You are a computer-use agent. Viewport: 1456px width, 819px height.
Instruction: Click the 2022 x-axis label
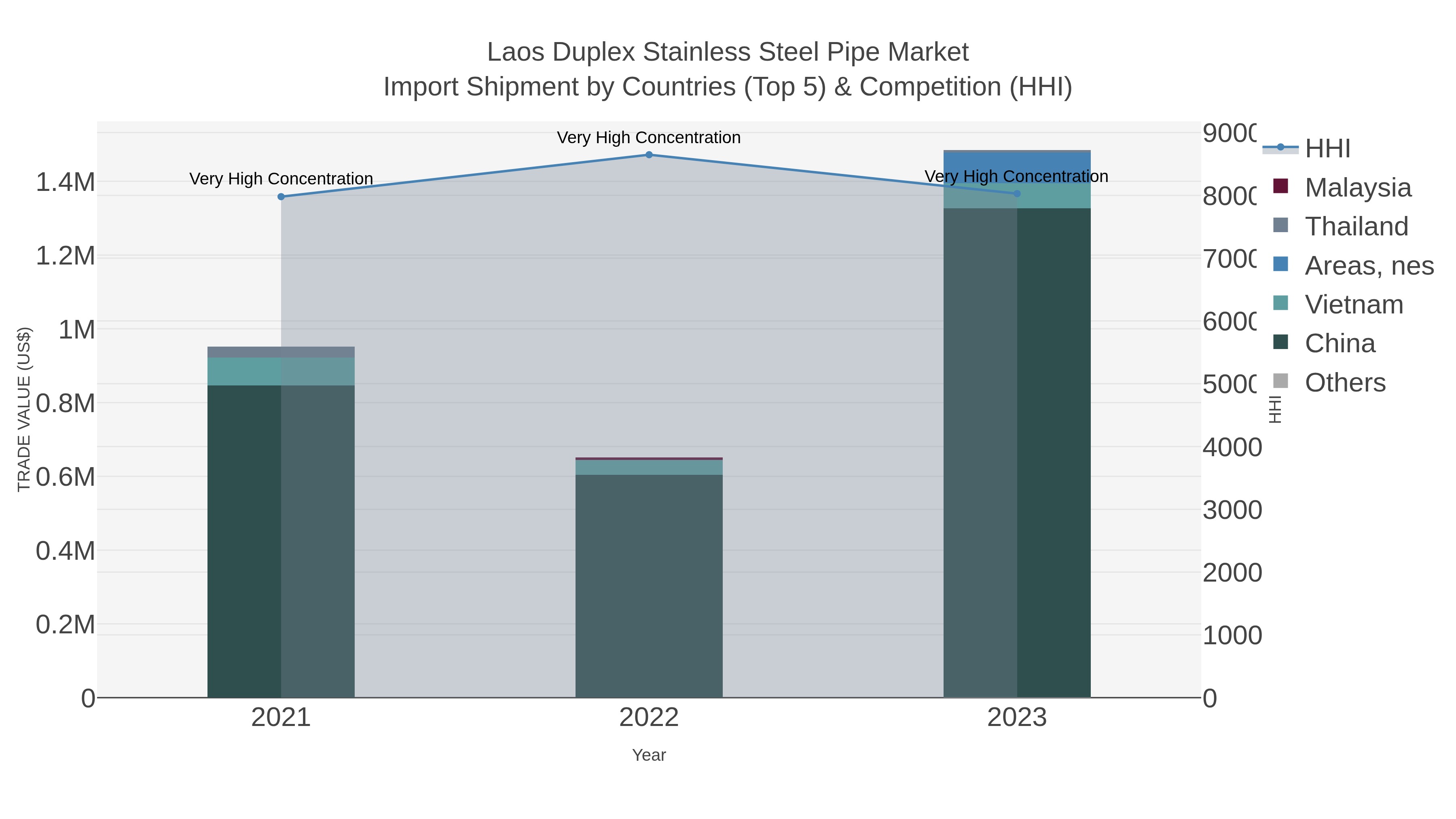pos(649,718)
